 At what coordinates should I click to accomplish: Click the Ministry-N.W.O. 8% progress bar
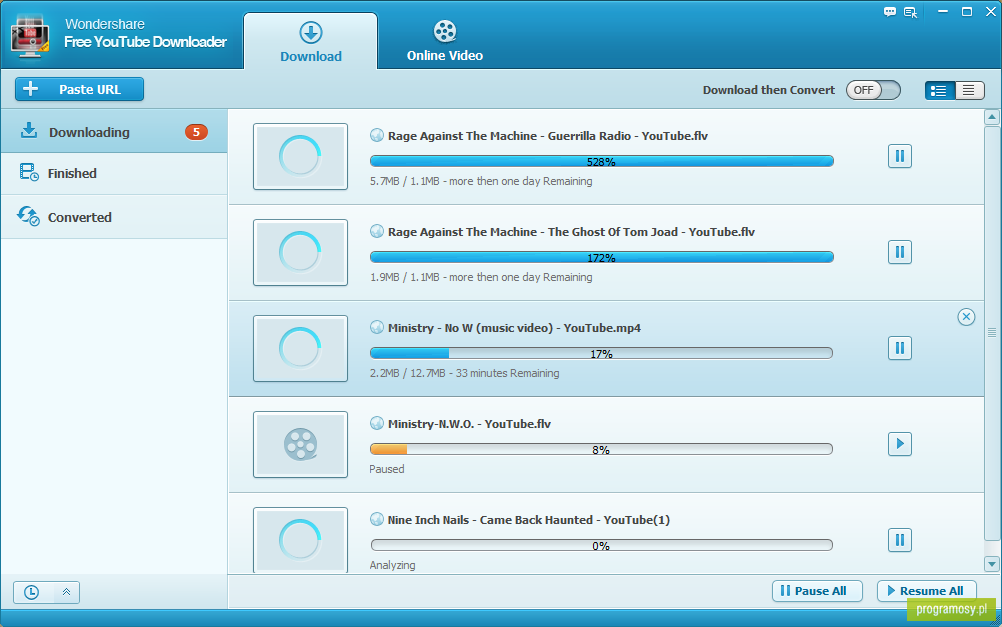[x=601, y=449]
